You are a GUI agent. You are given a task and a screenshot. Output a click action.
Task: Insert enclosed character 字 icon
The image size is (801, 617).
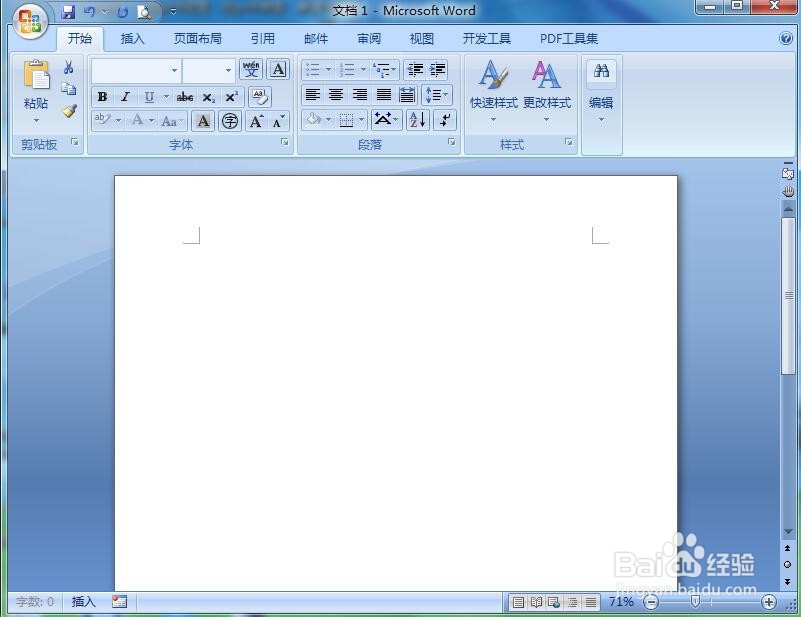click(x=230, y=121)
